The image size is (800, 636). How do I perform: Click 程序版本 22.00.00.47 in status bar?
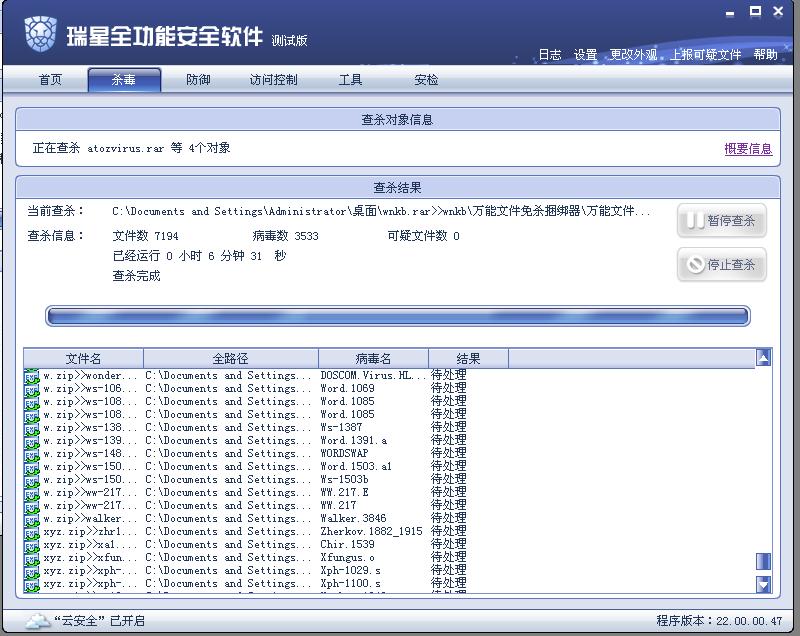[x=719, y=621]
